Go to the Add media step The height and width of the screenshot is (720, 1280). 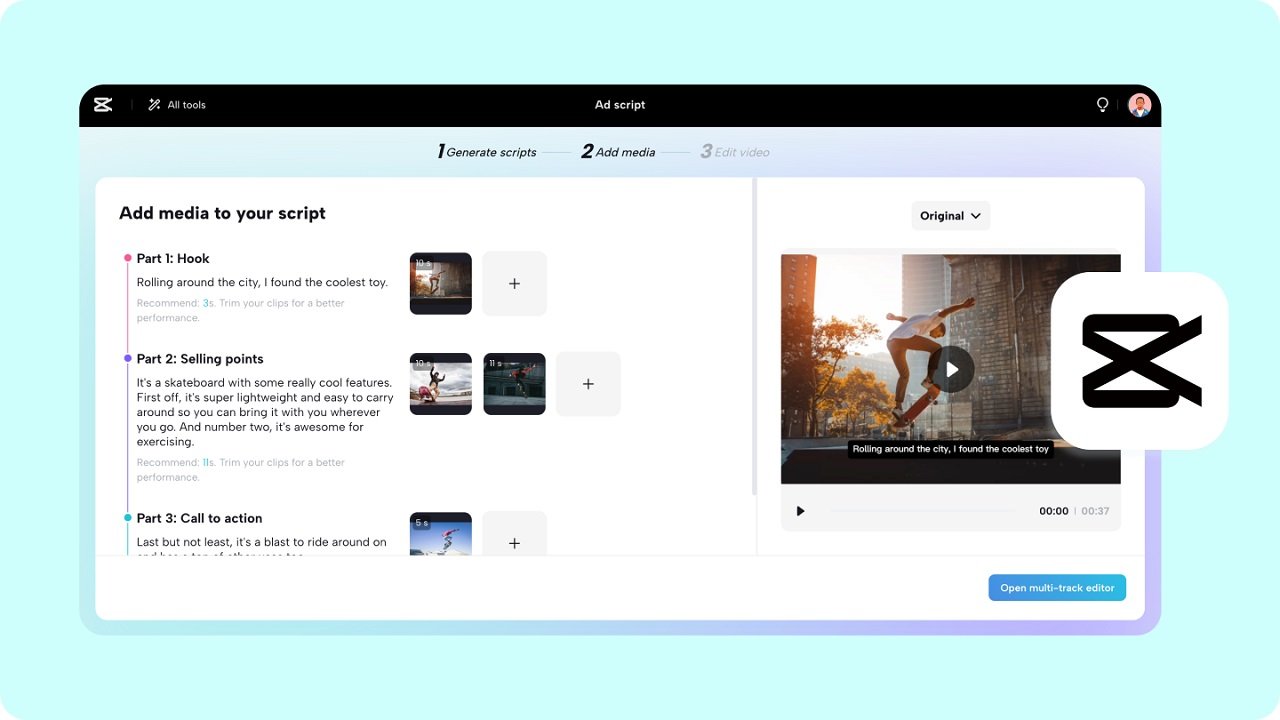tap(617, 151)
